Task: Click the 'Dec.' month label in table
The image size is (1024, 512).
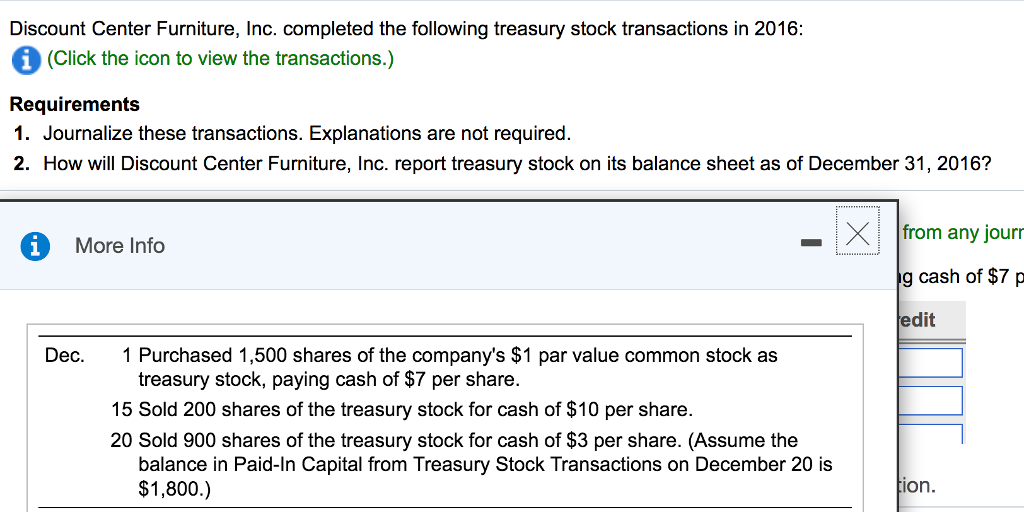Action: (65, 355)
